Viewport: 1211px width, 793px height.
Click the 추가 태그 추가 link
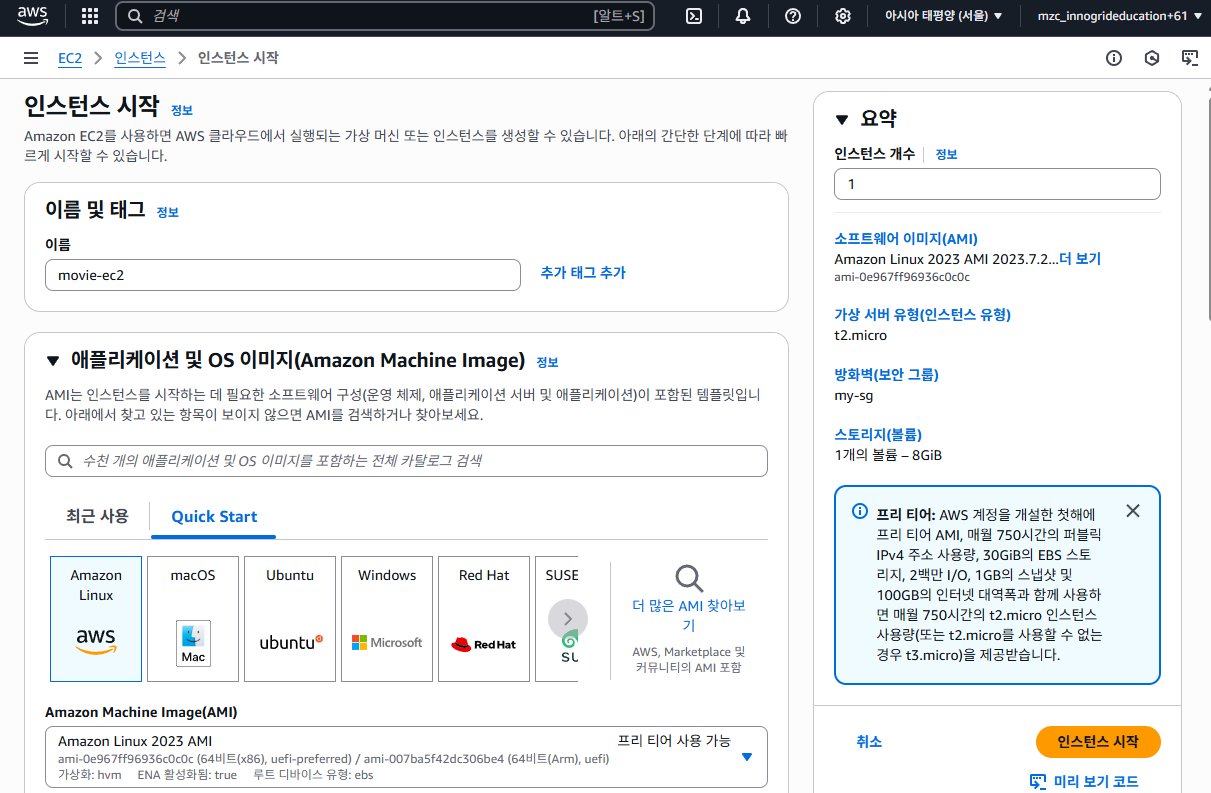click(583, 272)
